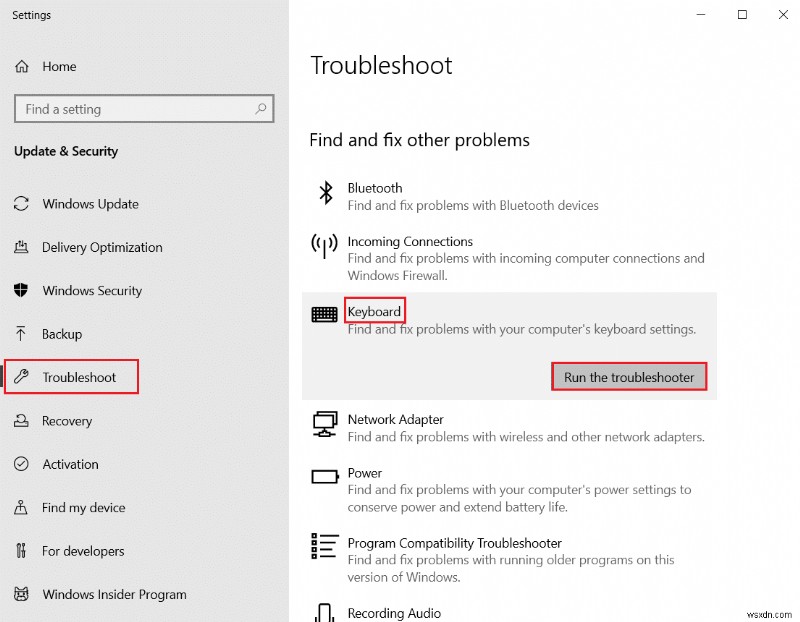Click the Network Adapter icon
The width and height of the screenshot is (800, 622).
click(324, 423)
